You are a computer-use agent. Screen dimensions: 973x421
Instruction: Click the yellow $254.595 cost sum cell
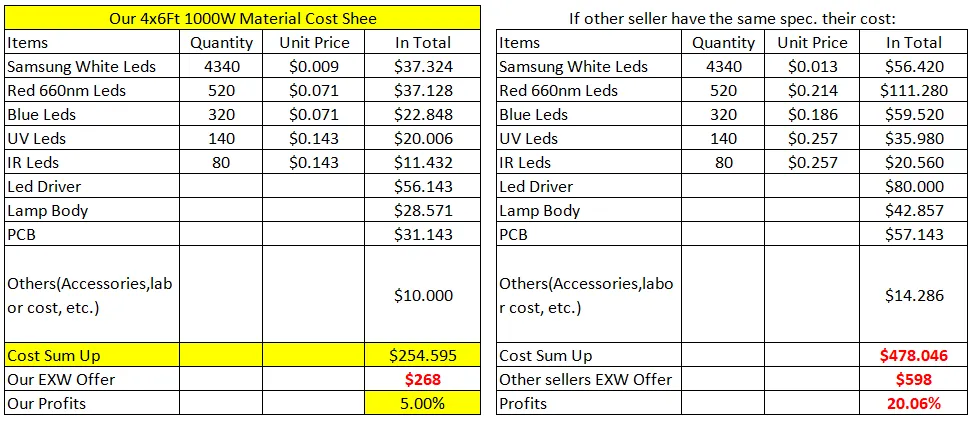pyautogui.click(x=423, y=356)
